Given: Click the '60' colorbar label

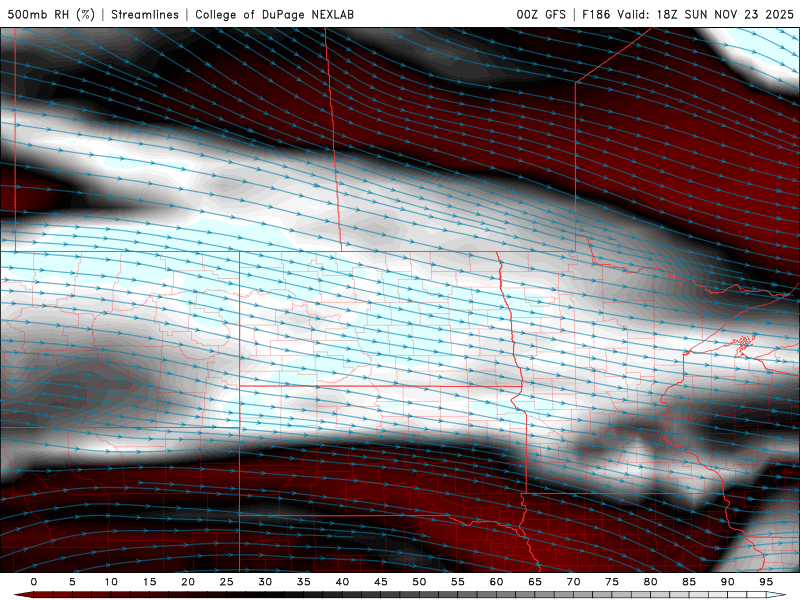Looking at the screenshot, I should [x=496, y=582].
